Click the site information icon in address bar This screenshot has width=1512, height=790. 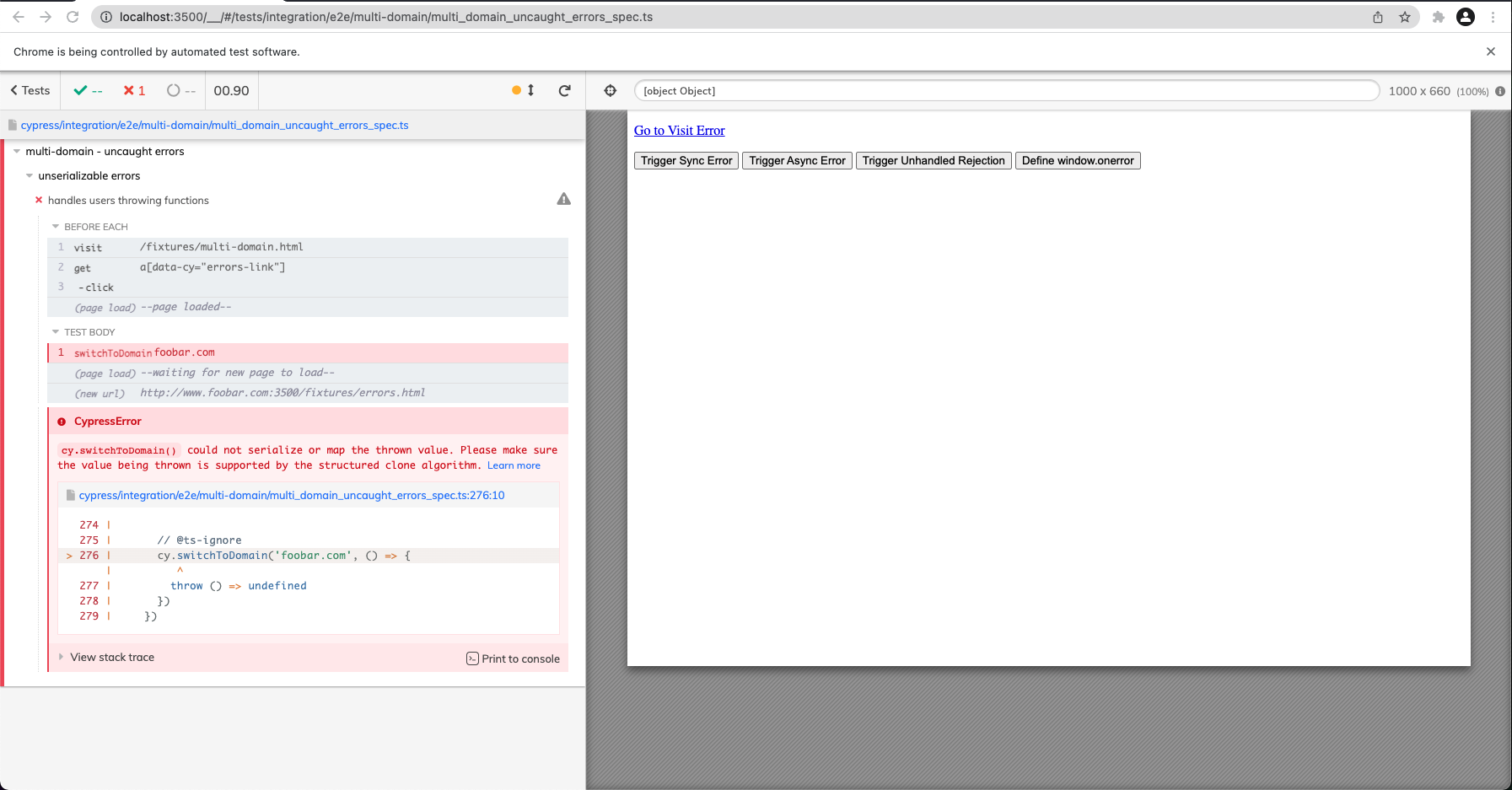pos(106,17)
